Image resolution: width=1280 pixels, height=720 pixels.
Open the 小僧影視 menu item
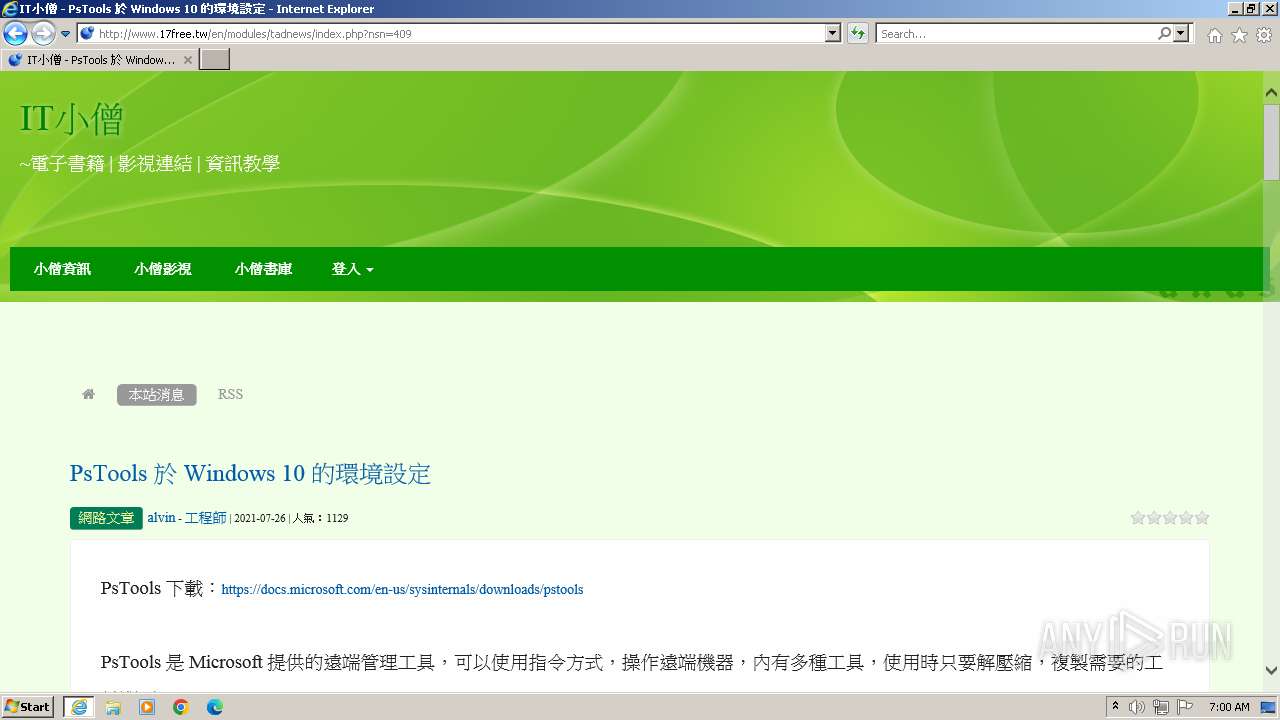(x=163, y=269)
